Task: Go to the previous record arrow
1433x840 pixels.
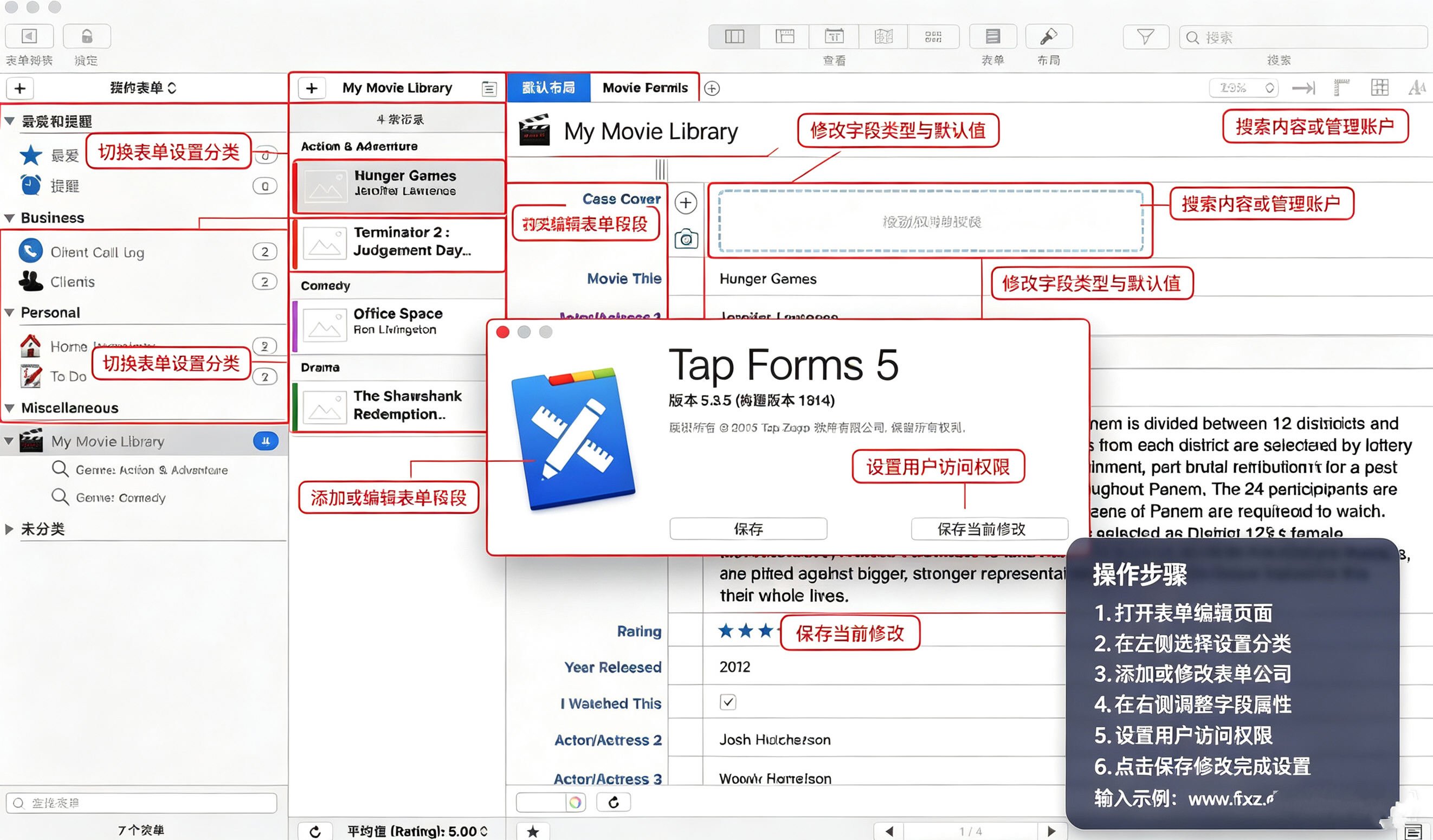Action: (x=889, y=831)
